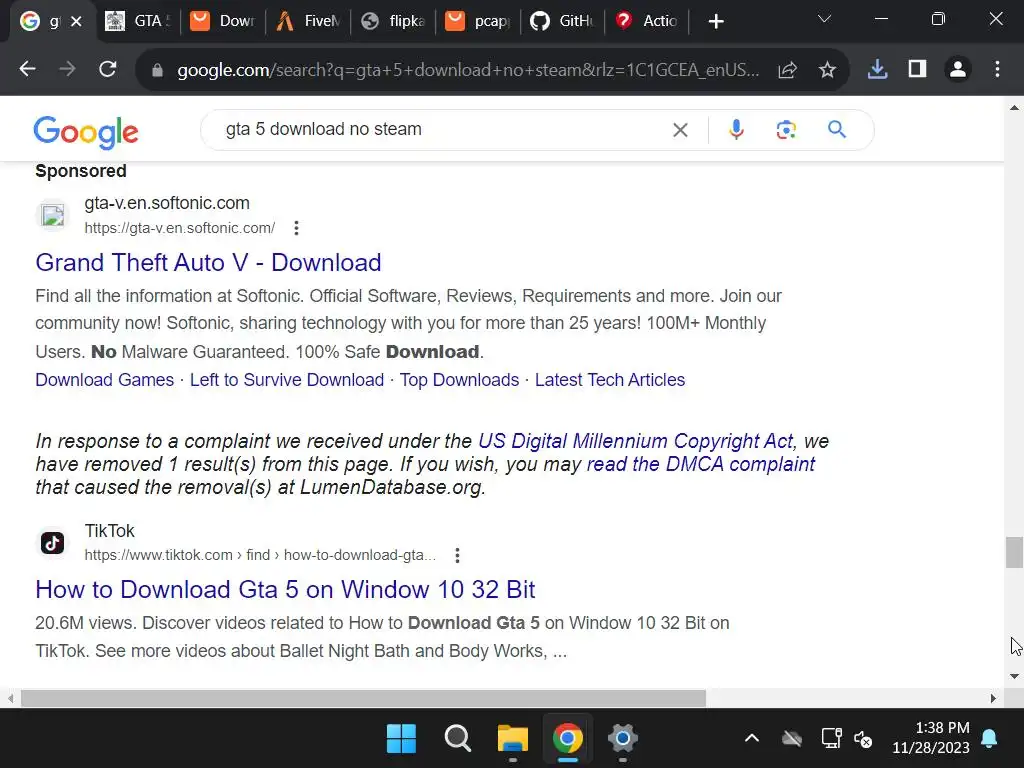This screenshot has height=768, width=1024.
Task: Click the scroll-up arrow of the page
Action: 1014,108
